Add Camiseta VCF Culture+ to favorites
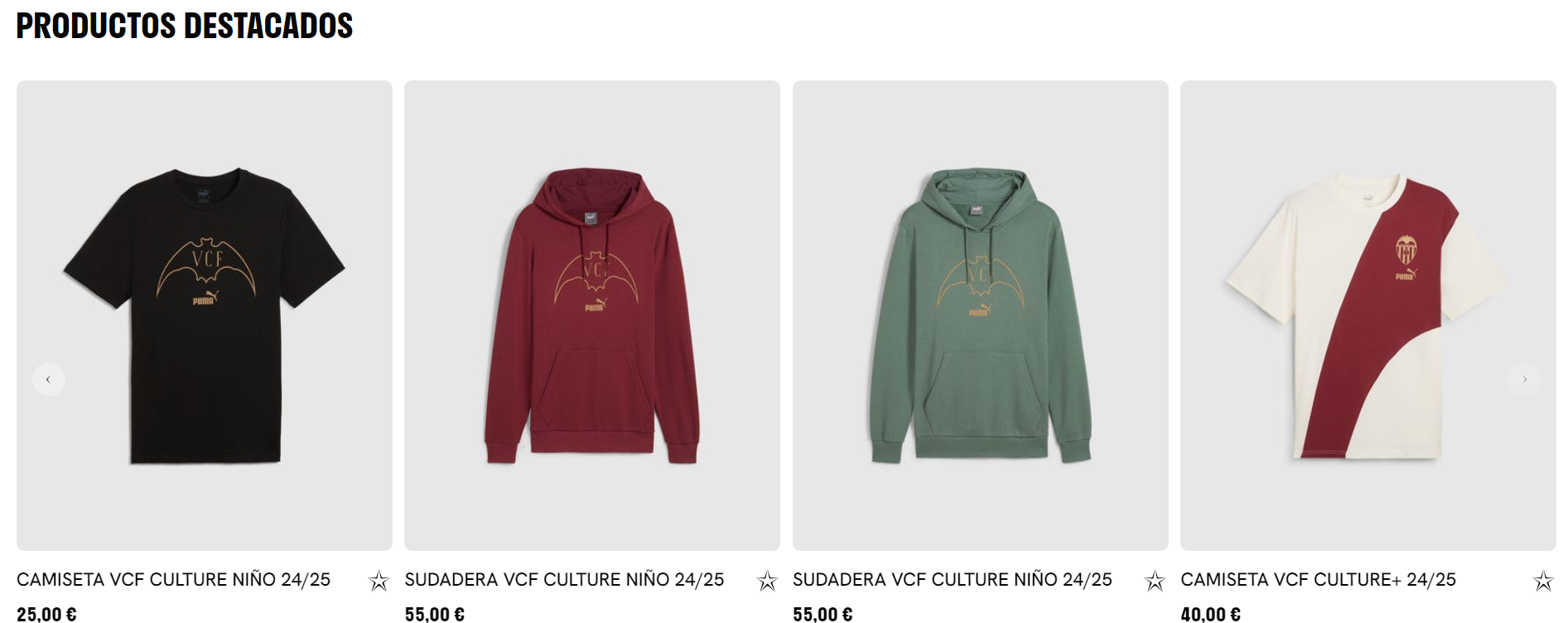Screen dimensions: 1568x623 click(x=1543, y=581)
